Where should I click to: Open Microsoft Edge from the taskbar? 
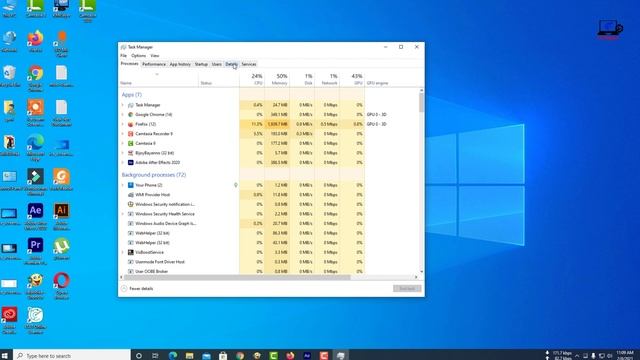click(173, 356)
